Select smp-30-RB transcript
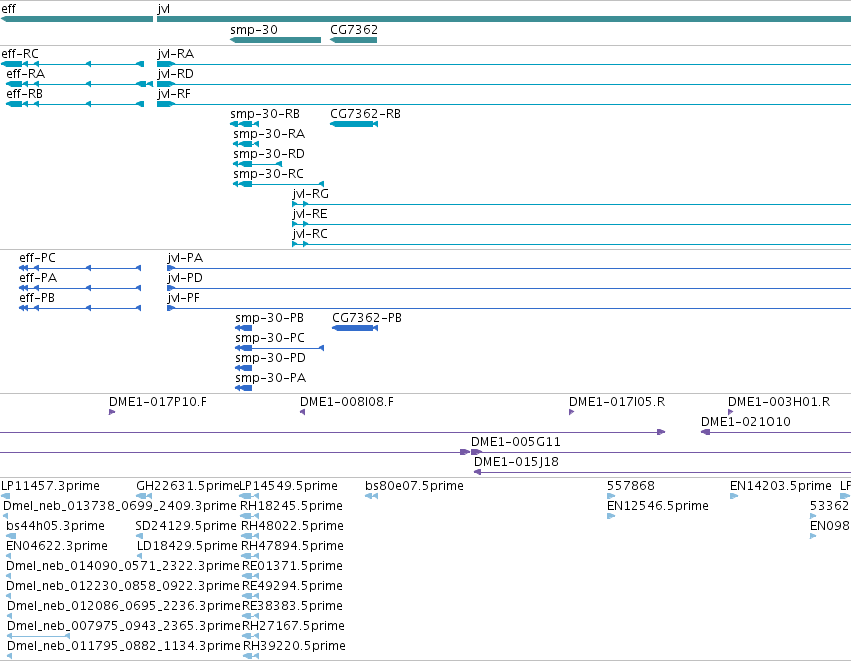Viewport: 851px width, 661px height. 244,124
